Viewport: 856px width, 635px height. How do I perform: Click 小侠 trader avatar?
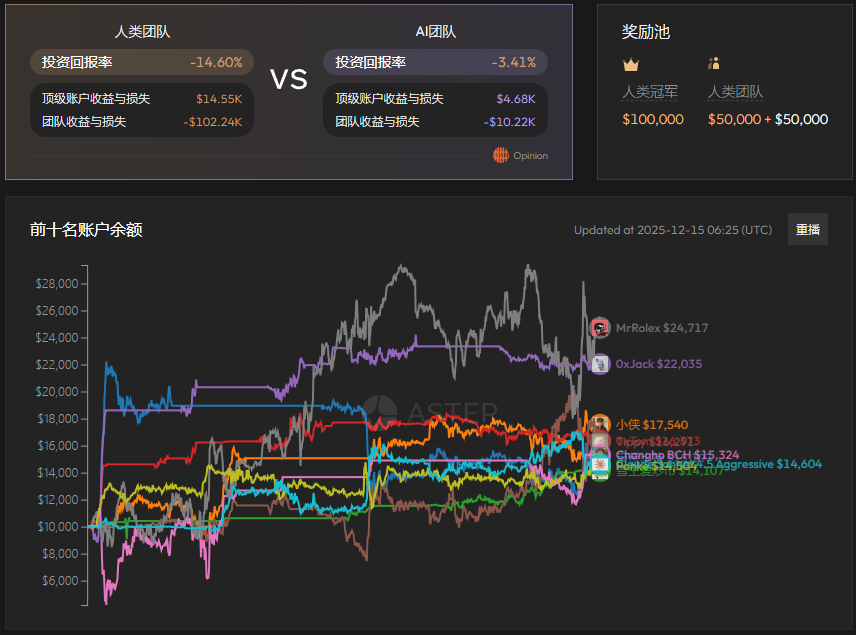point(600,424)
